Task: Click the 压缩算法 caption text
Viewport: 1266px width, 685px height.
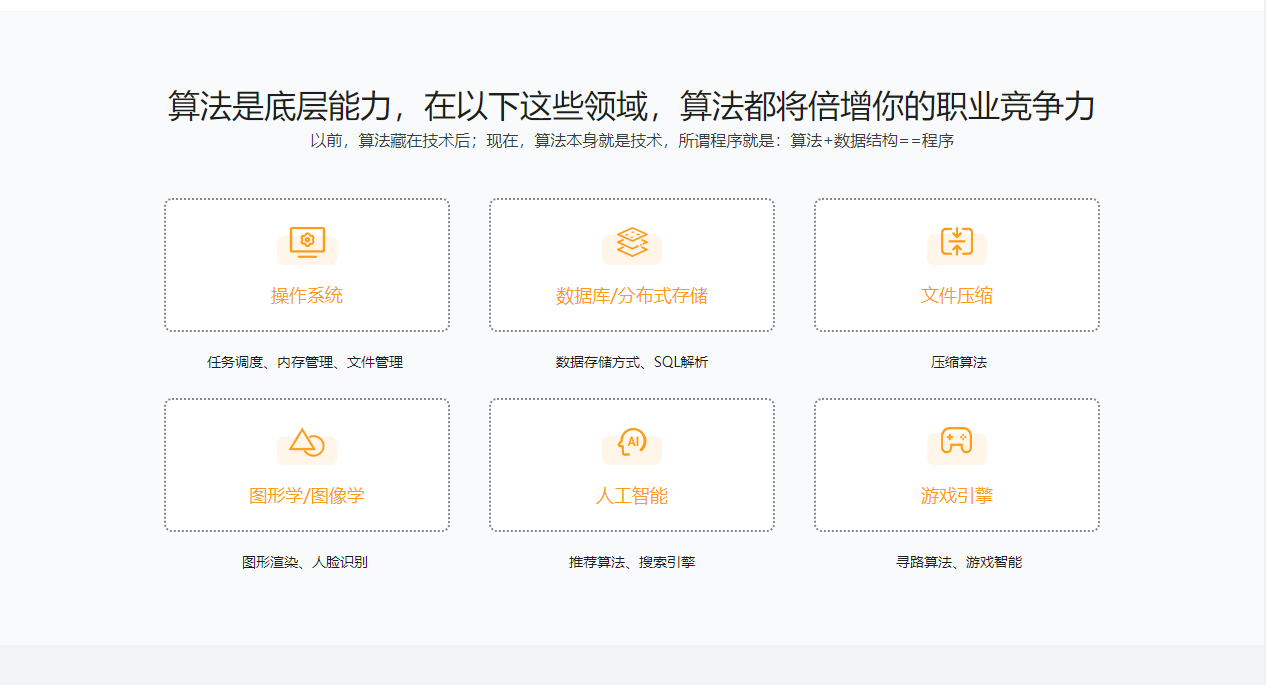Action: pos(958,362)
